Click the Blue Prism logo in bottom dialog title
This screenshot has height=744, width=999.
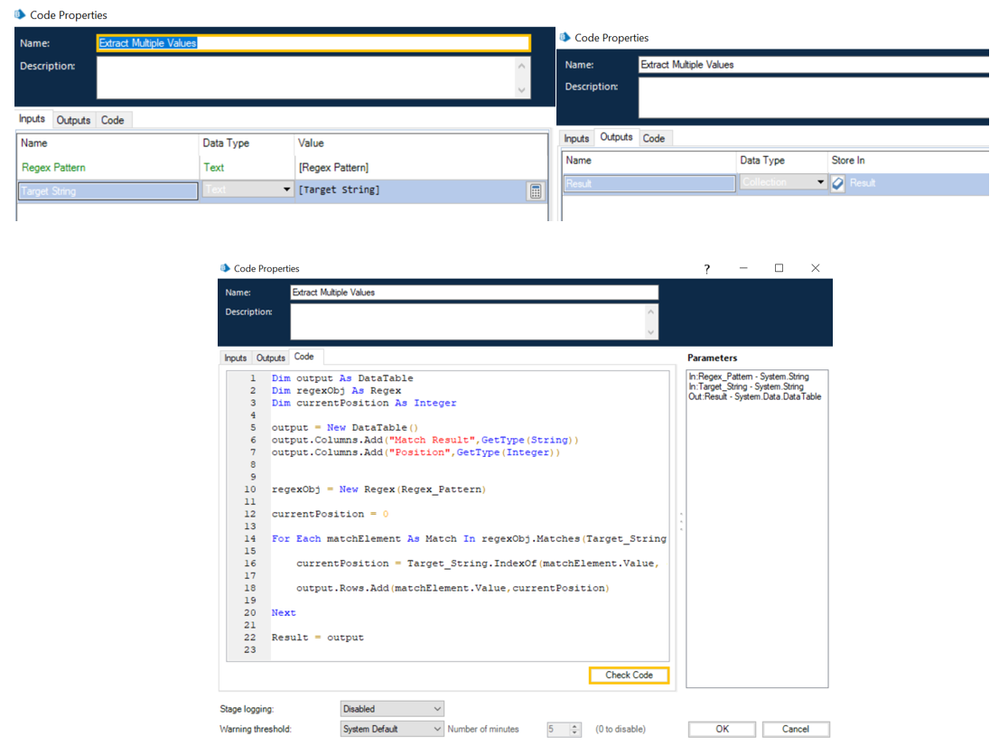point(223,268)
